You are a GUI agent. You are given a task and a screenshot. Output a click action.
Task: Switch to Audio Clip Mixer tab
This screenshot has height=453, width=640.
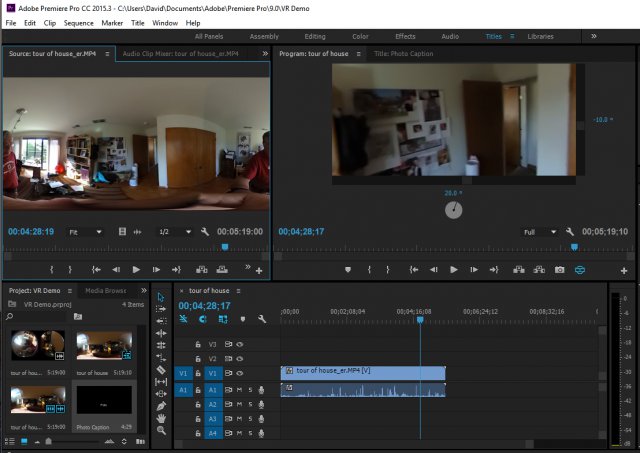pos(180,53)
